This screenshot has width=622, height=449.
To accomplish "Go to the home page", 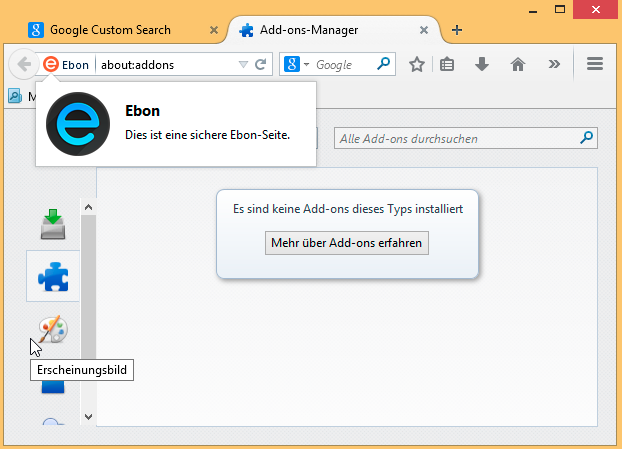I will point(517,64).
